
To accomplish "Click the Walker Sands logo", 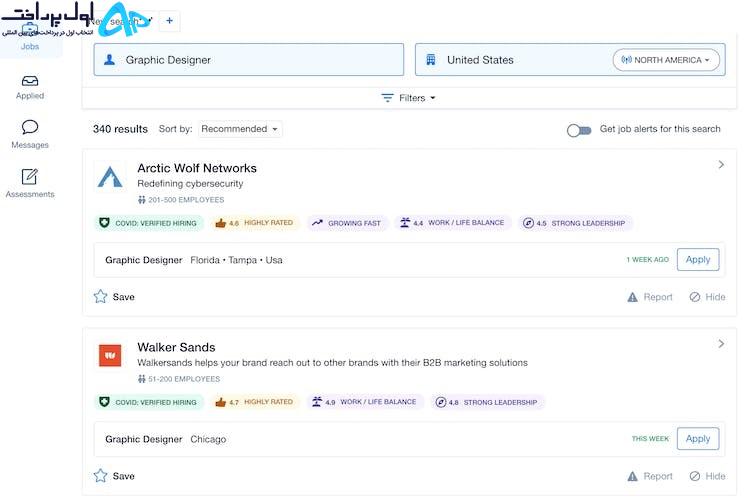I will click(110, 355).
